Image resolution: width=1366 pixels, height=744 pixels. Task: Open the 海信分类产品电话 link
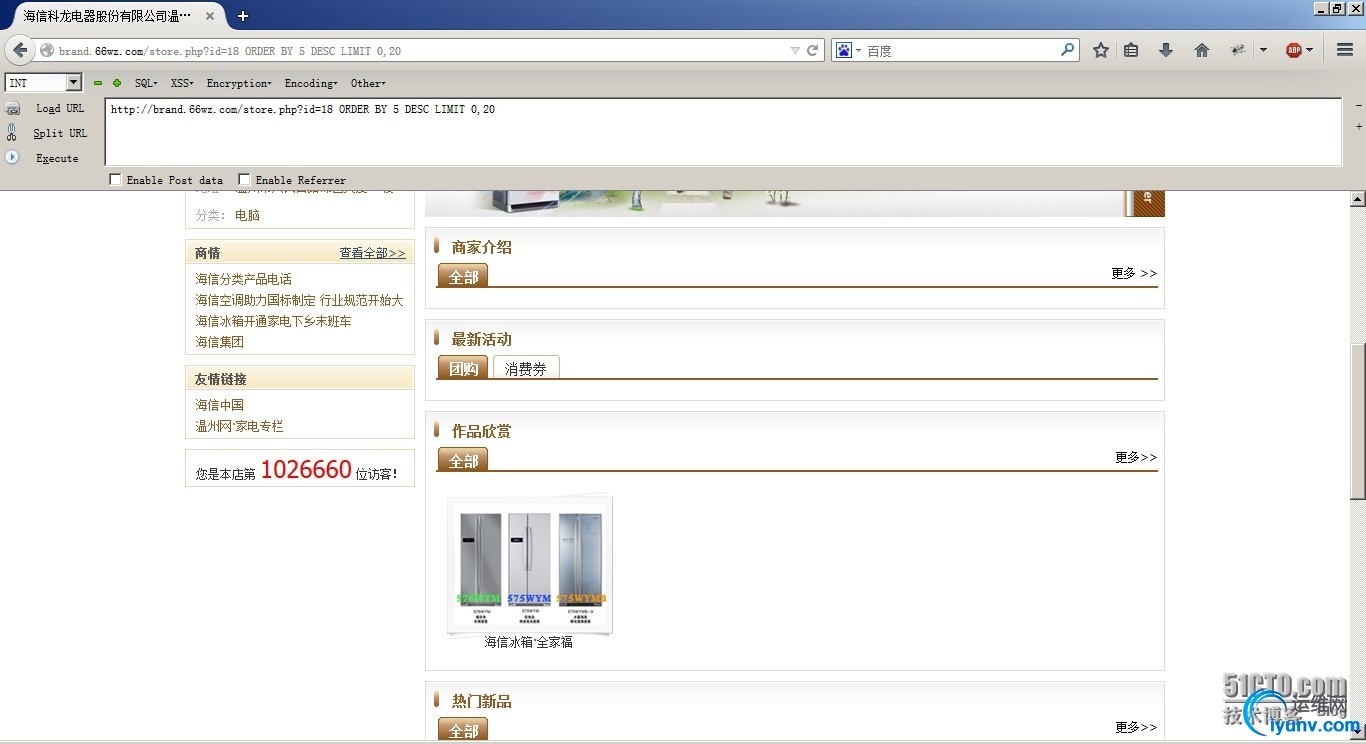[244, 279]
